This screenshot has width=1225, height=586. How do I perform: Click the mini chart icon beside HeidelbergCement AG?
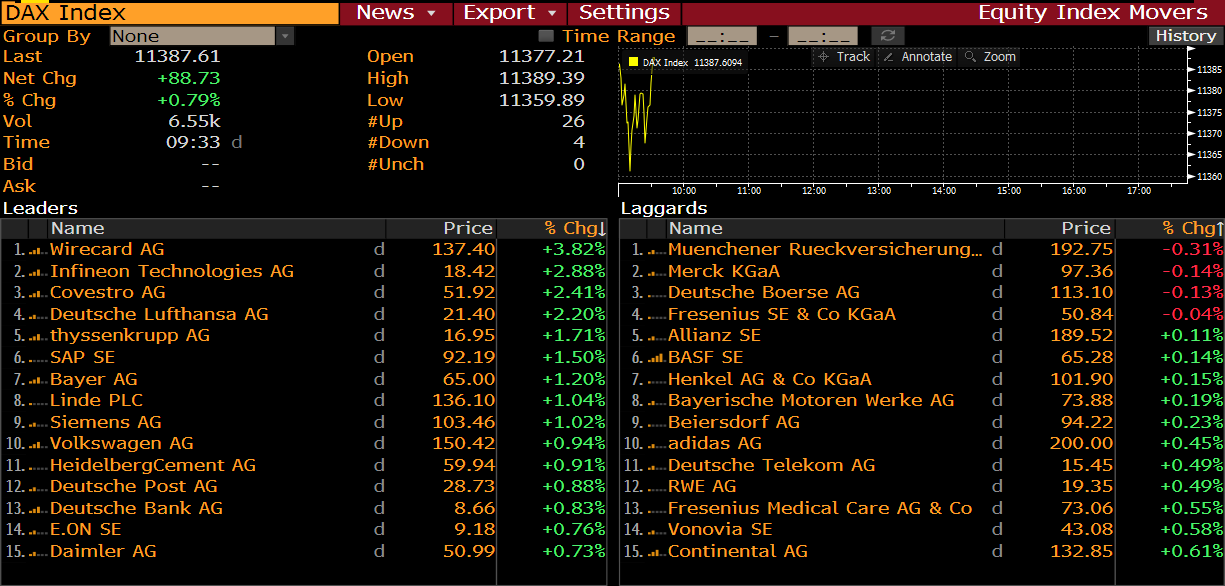[x=39, y=466]
